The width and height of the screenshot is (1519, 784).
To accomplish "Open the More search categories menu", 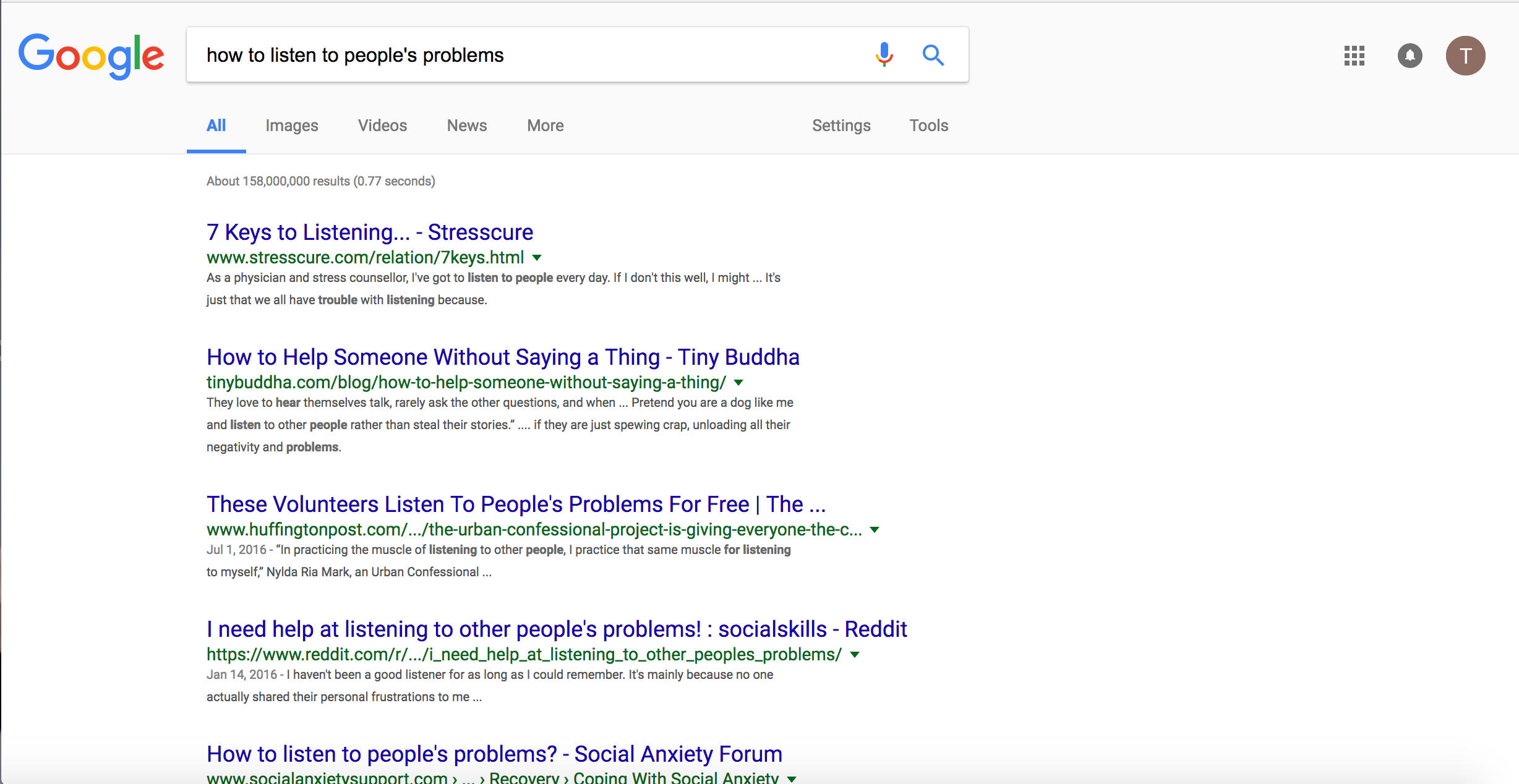I will pos(545,126).
